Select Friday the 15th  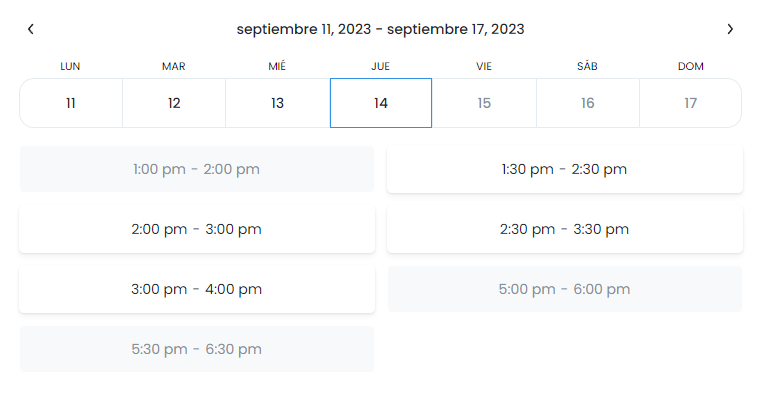(x=484, y=103)
